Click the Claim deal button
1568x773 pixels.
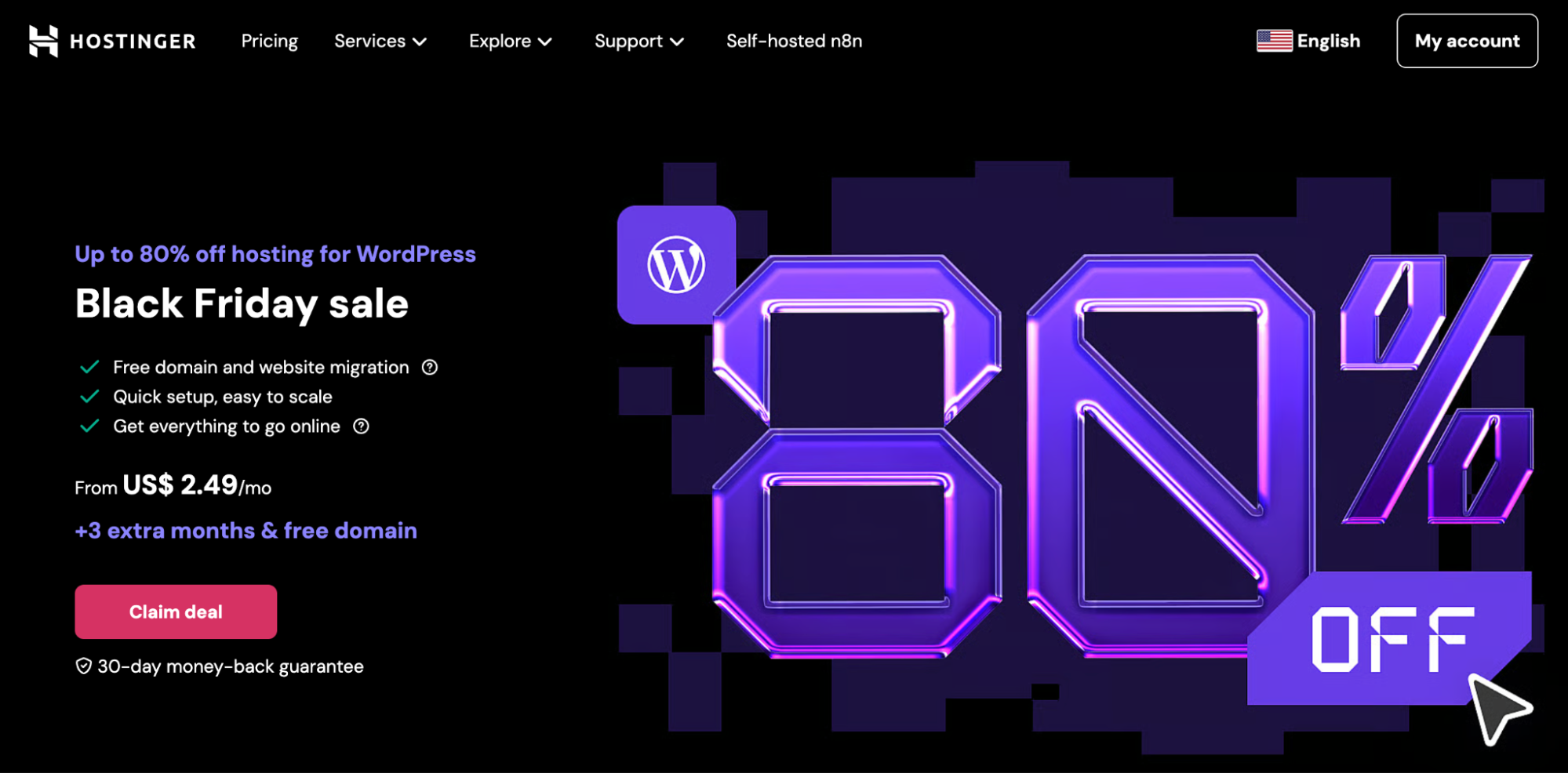(175, 612)
